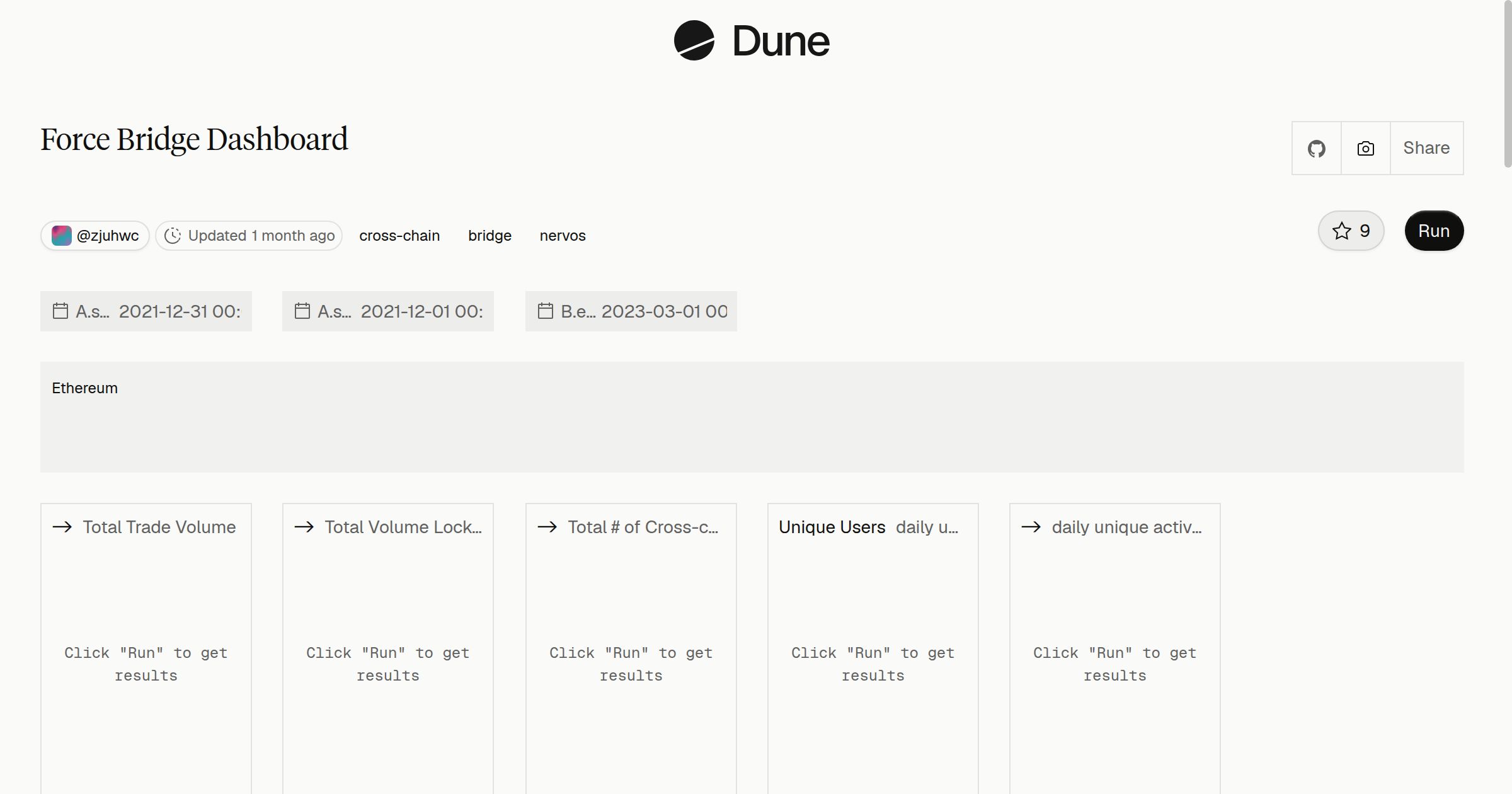Click arrow icon beside daily unique activ...
Screen dimensions: 1512x794
point(1031,527)
